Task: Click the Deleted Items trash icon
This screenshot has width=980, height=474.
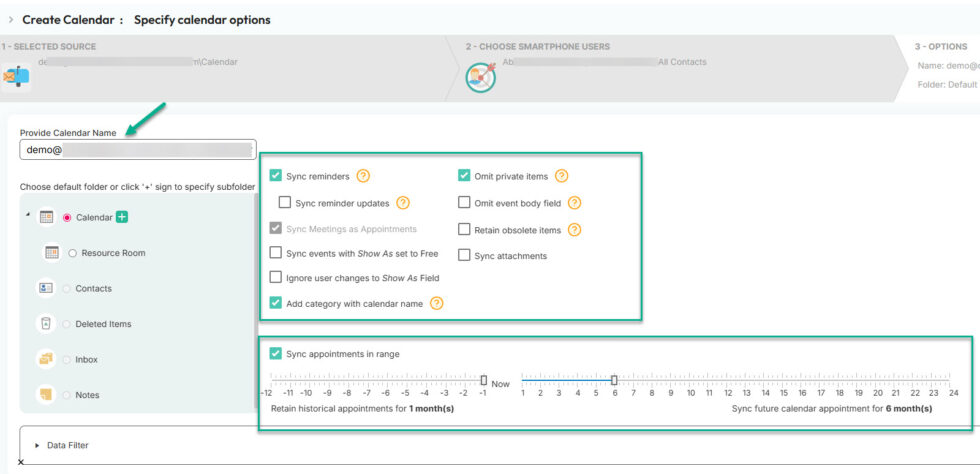Action: (46, 324)
